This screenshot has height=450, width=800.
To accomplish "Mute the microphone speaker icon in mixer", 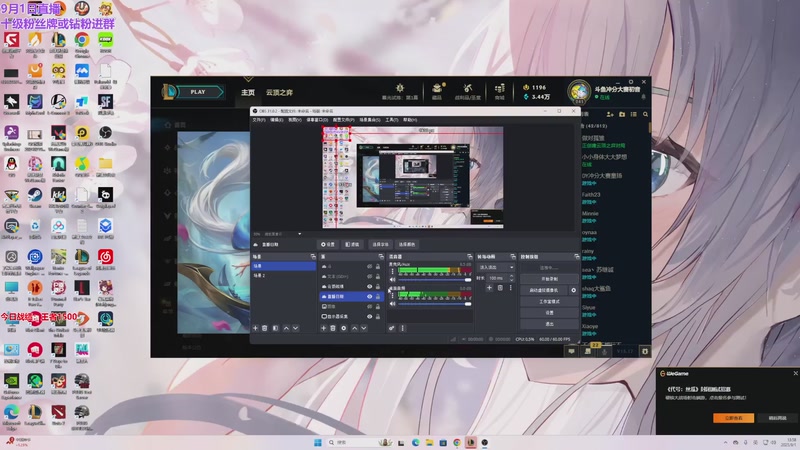I will click(392, 280).
